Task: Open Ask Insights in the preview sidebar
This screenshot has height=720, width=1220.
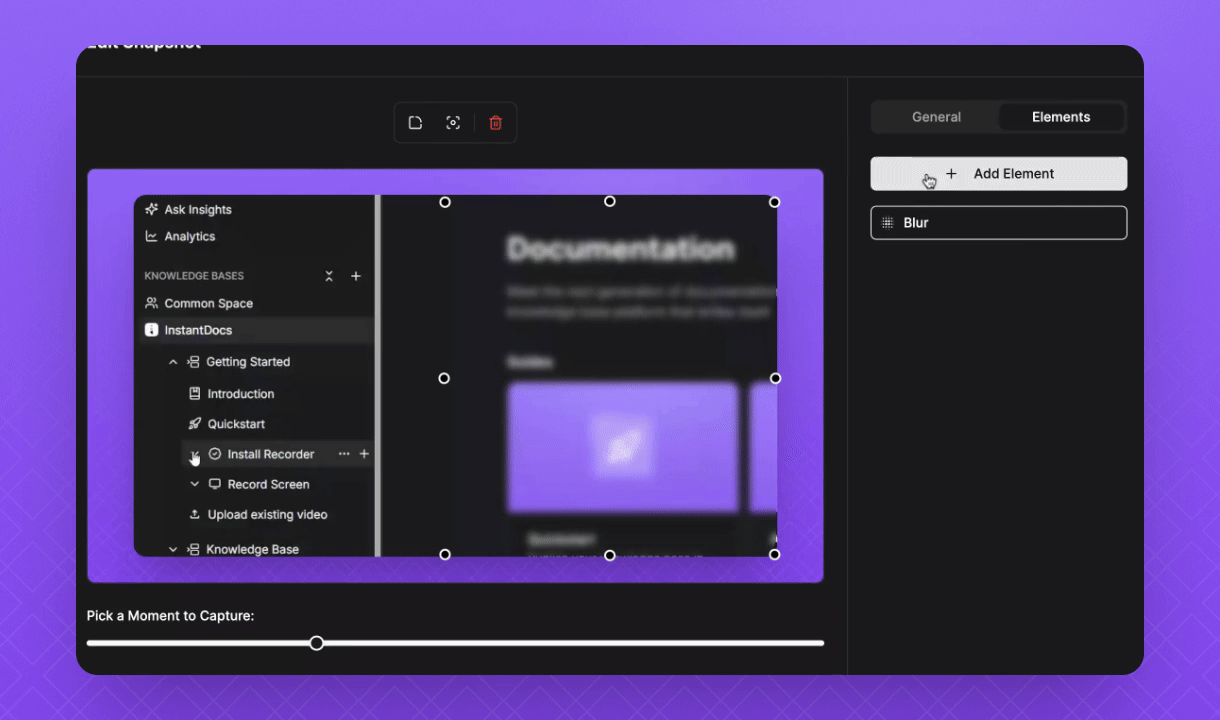Action: pyautogui.click(x=197, y=210)
